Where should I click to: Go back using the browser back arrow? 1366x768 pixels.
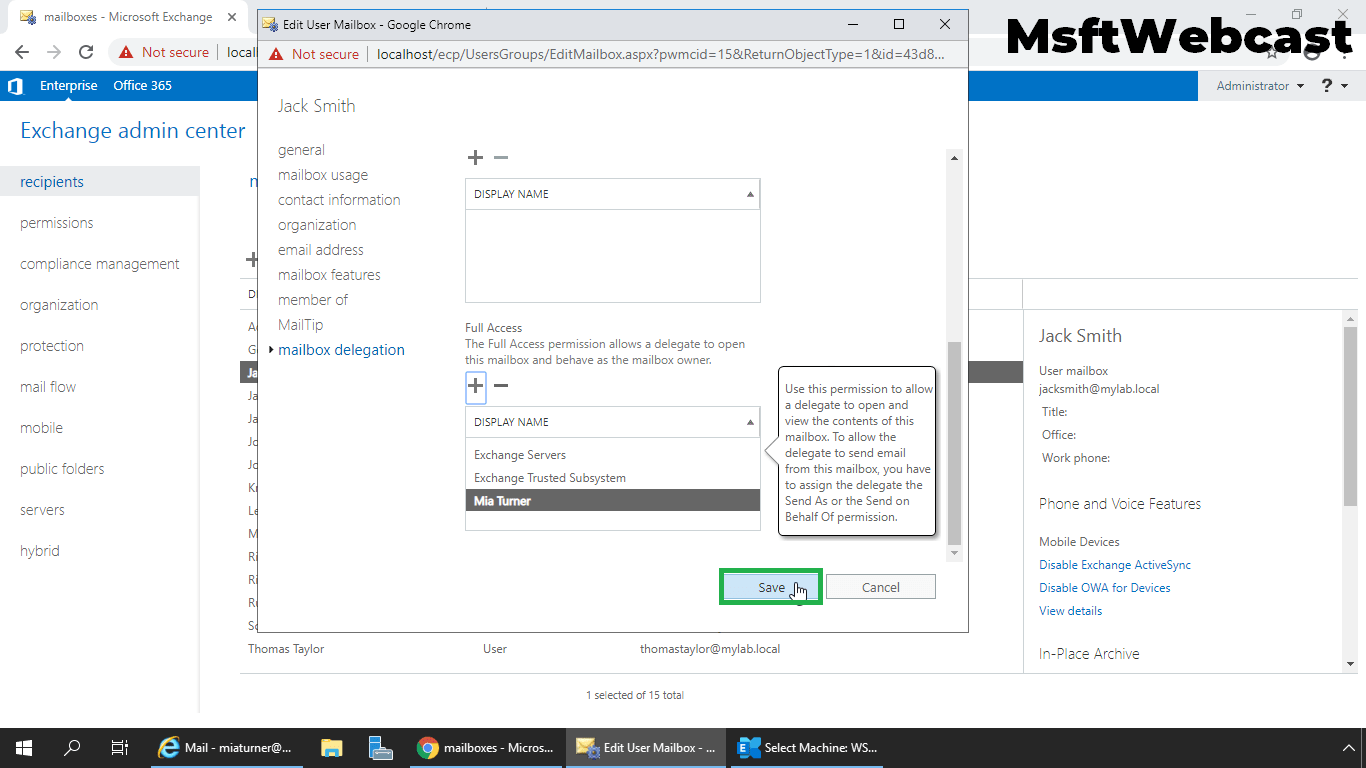(x=22, y=52)
